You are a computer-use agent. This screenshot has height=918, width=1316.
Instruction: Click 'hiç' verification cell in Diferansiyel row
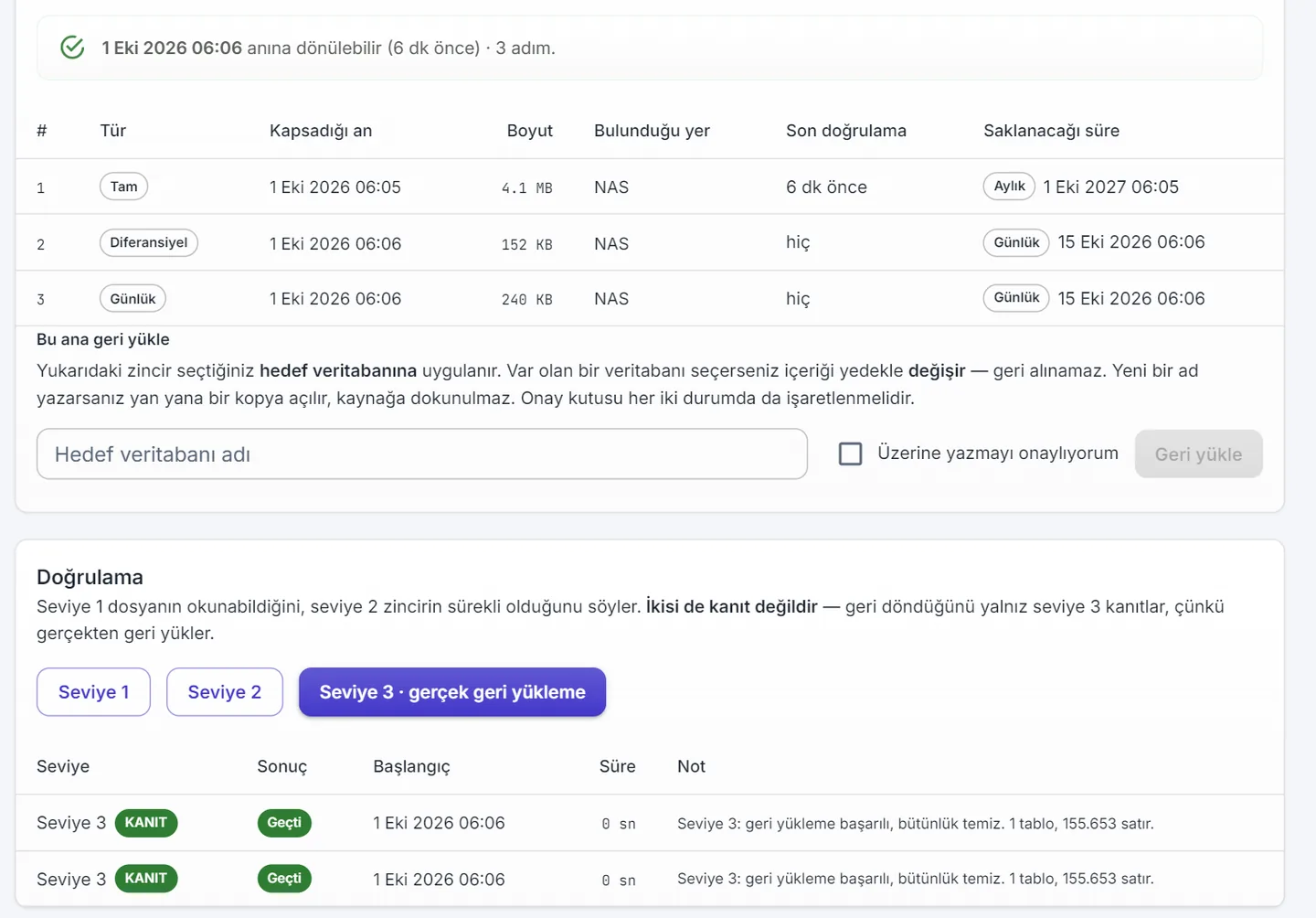[798, 242]
